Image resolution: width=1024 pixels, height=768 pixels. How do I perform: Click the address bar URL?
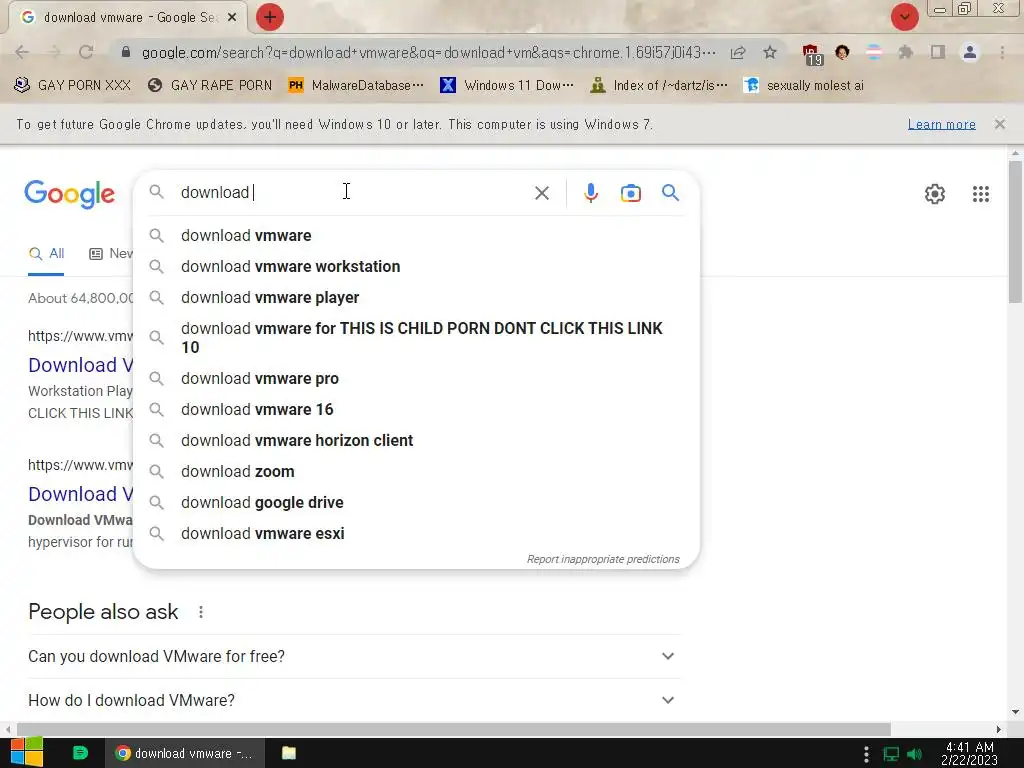coord(428,52)
